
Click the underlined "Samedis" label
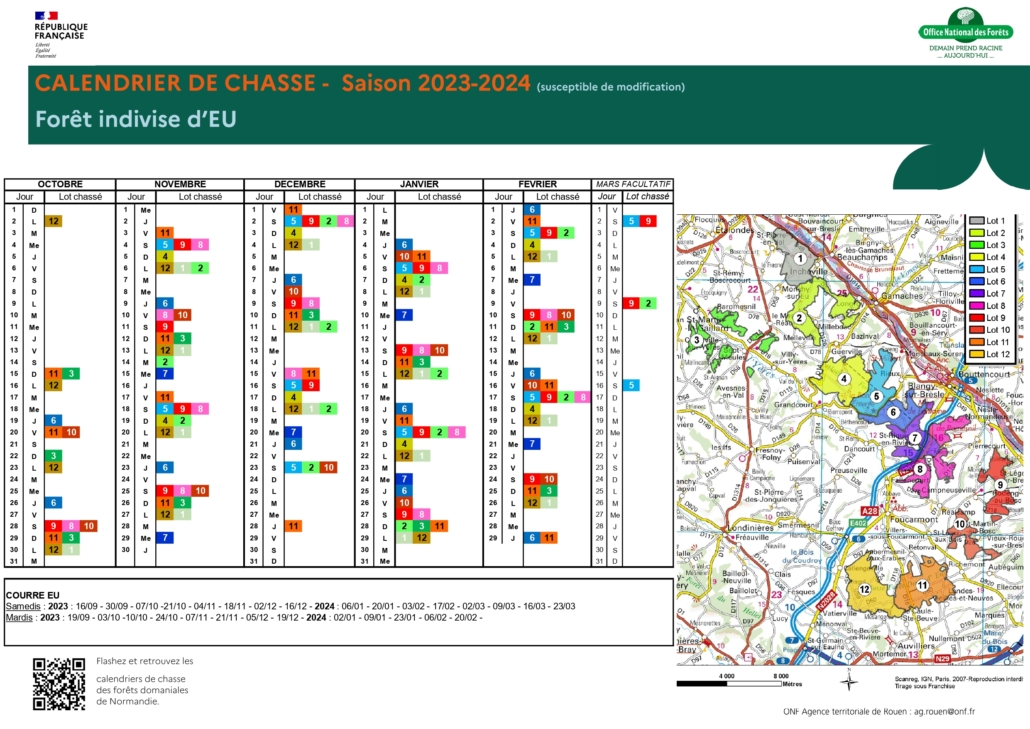point(23,606)
